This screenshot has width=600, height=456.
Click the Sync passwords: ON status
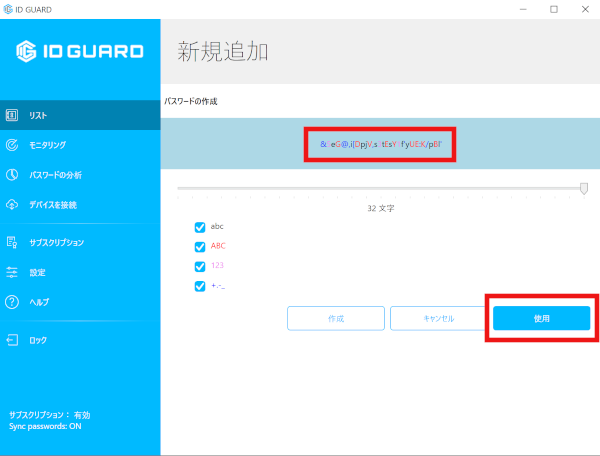point(45,426)
